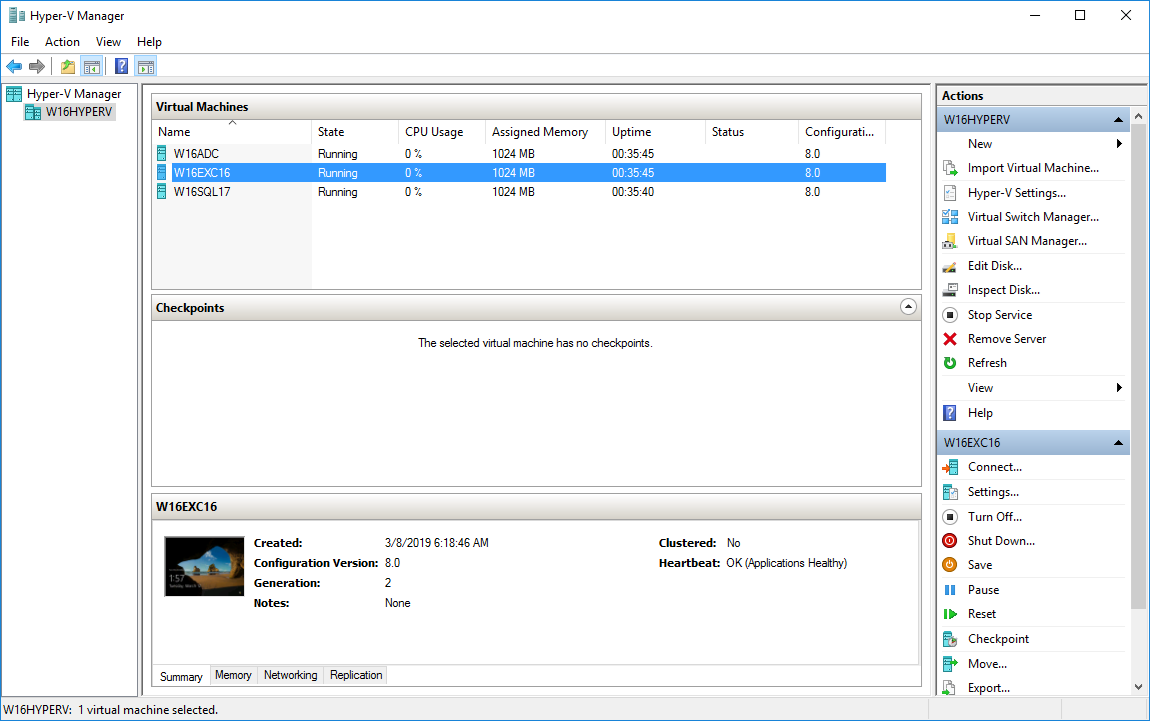Open the Action menu

click(x=62, y=42)
